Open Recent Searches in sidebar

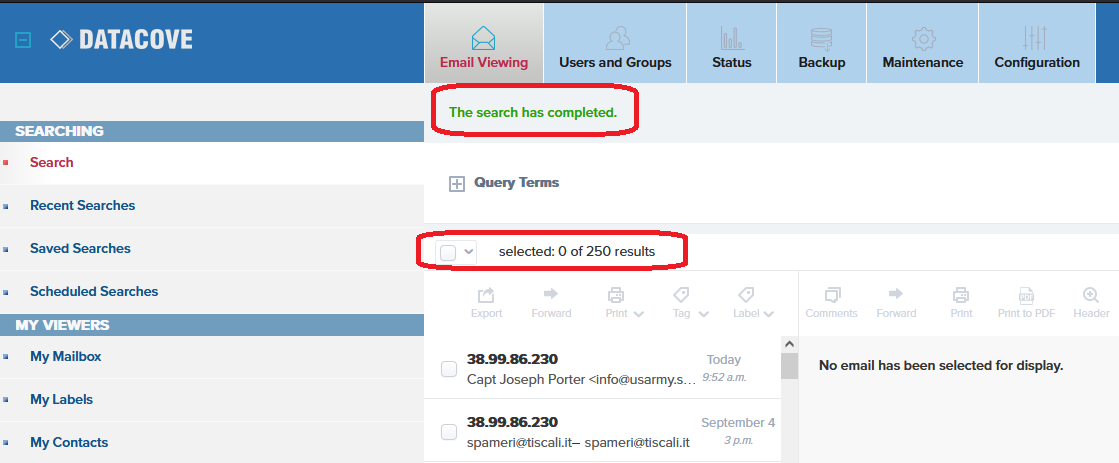(82, 205)
